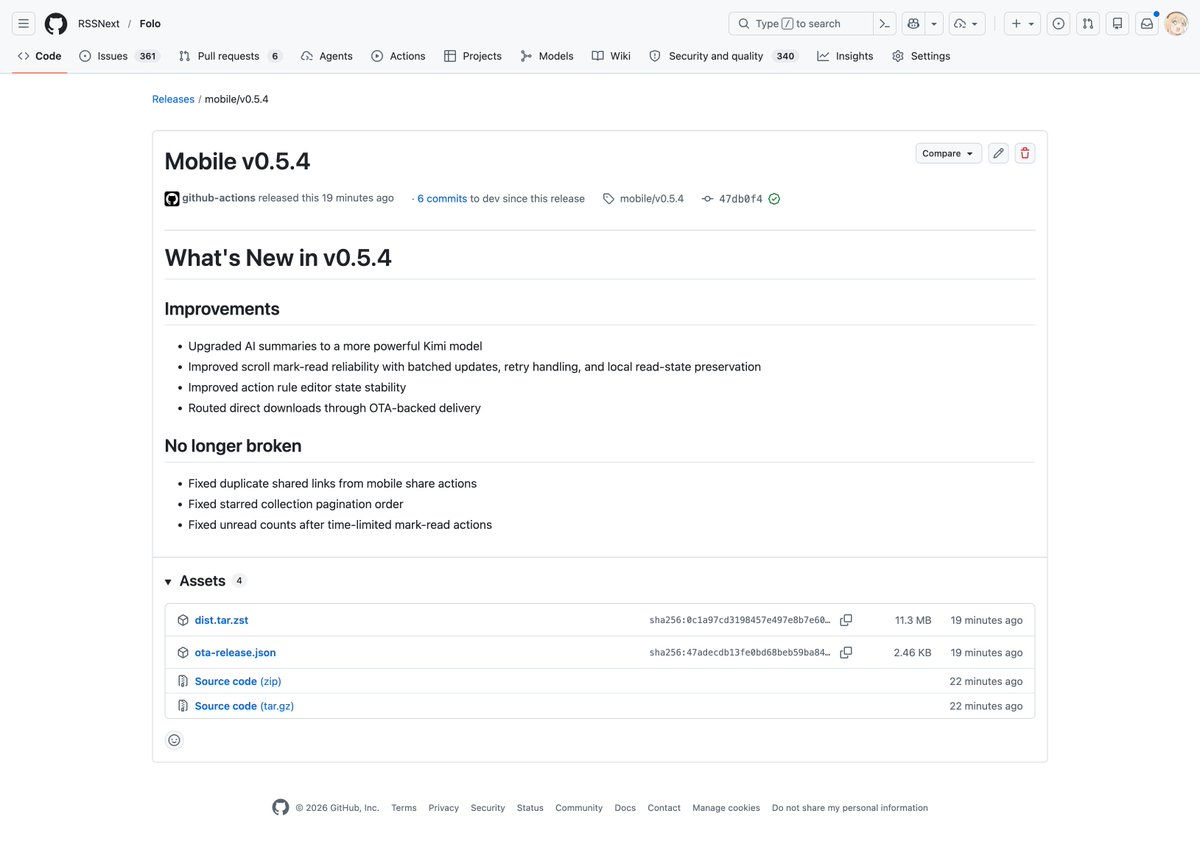Image resolution: width=1200 pixels, height=847 pixels.
Task: Open the repository Settings tab
Action: coord(921,56)
